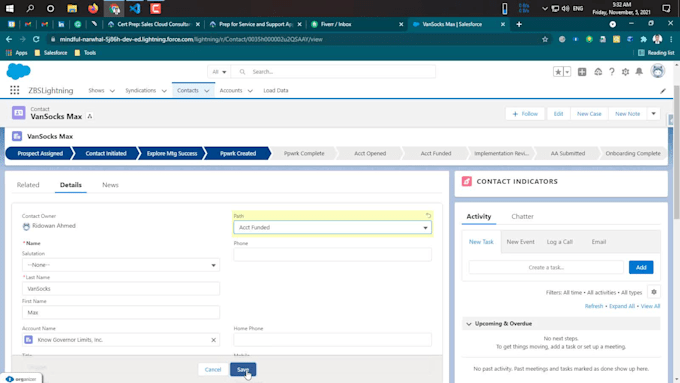Viewport: 680px width, 383px height.
Task: Open View All activities link
Action: (650, 306)
